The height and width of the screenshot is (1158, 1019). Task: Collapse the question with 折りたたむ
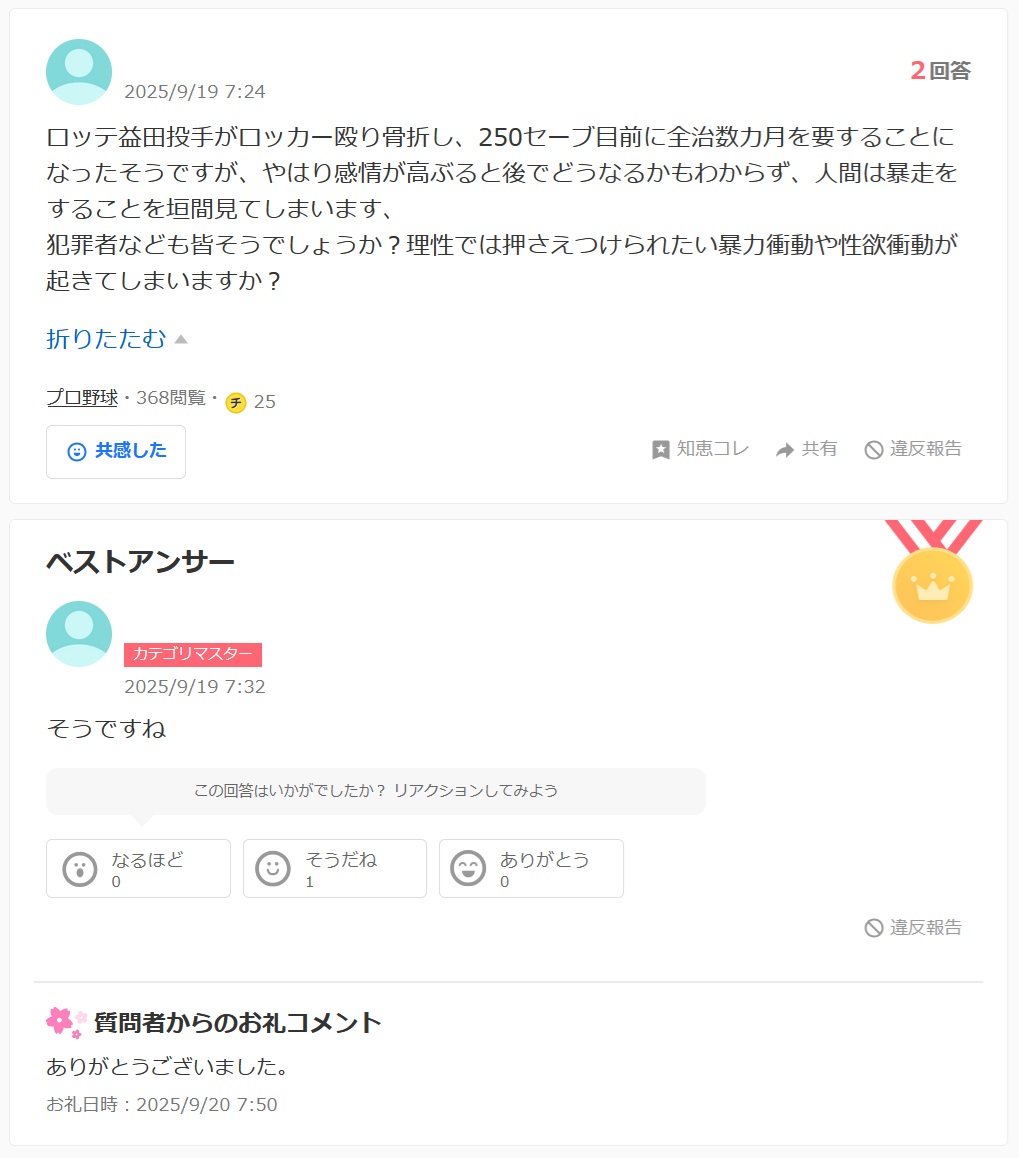(106, 339)
